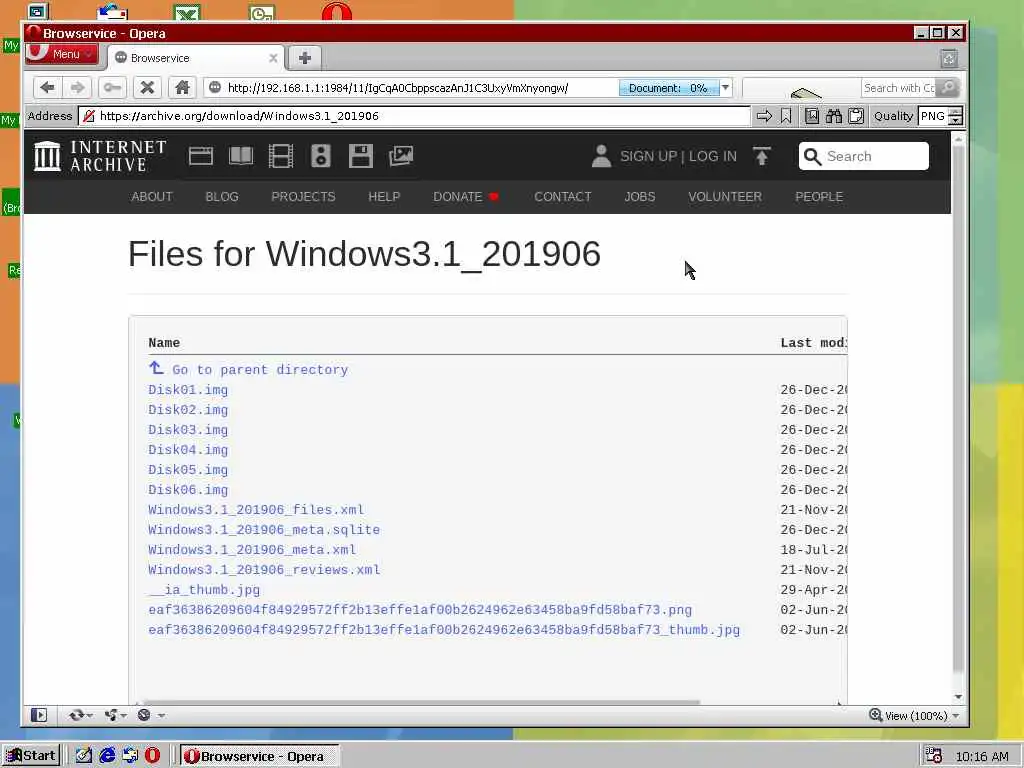
Task: Click the user avatar icon
Action: [601, 156]
